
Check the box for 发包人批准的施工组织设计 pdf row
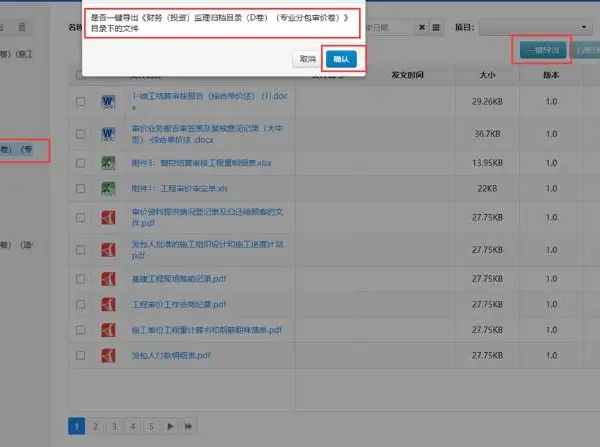coord(80,250)
